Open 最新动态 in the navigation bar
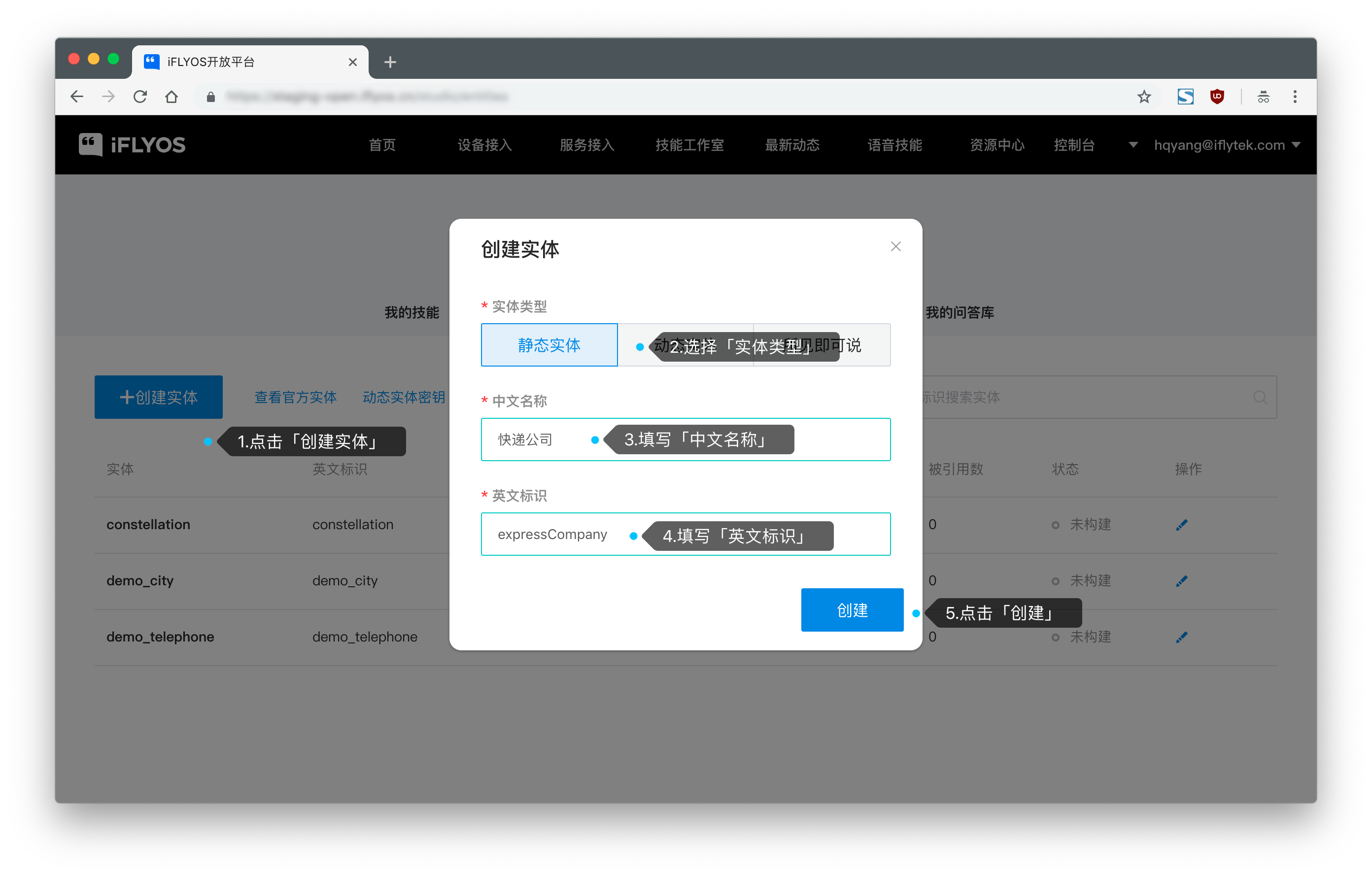The image size is (1372, 876). pyautogui.click(x=792, y=145)
